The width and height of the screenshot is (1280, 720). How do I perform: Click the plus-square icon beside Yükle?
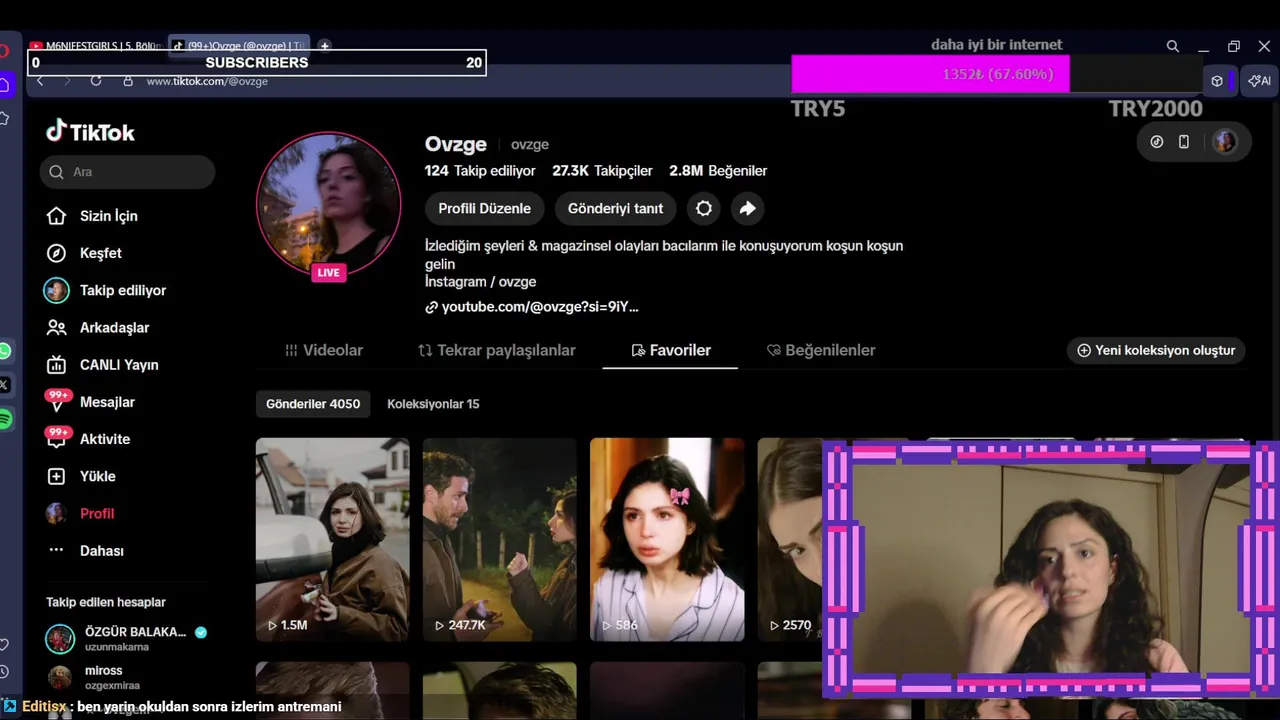[57, 476]
